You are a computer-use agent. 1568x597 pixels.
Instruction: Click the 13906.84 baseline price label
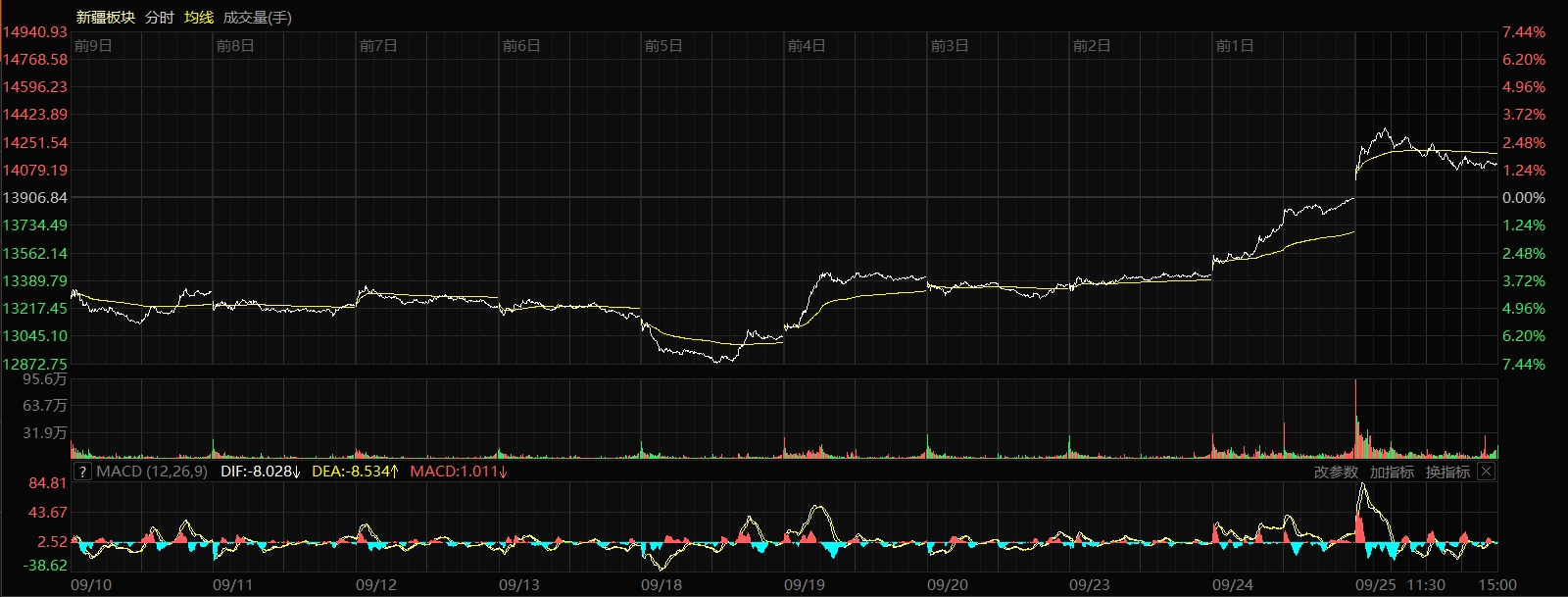[x=35, y=198]
